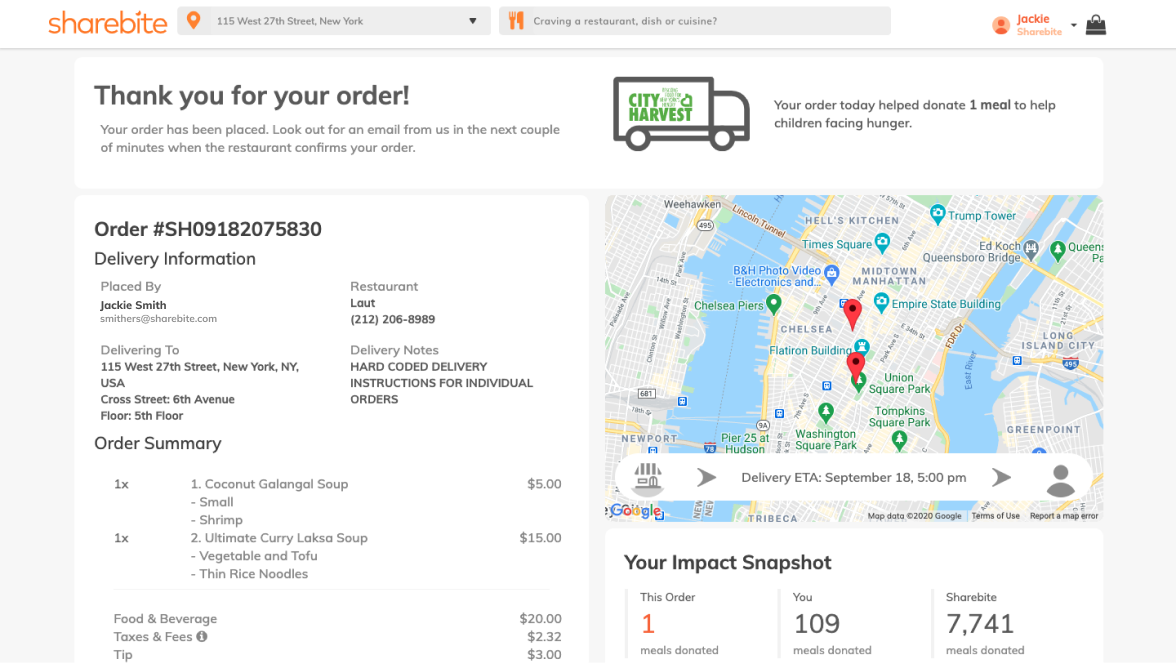Click the Google logo on map
Image resolution: width=1176 pixels, height=663 pixels.
coord(636,511)
